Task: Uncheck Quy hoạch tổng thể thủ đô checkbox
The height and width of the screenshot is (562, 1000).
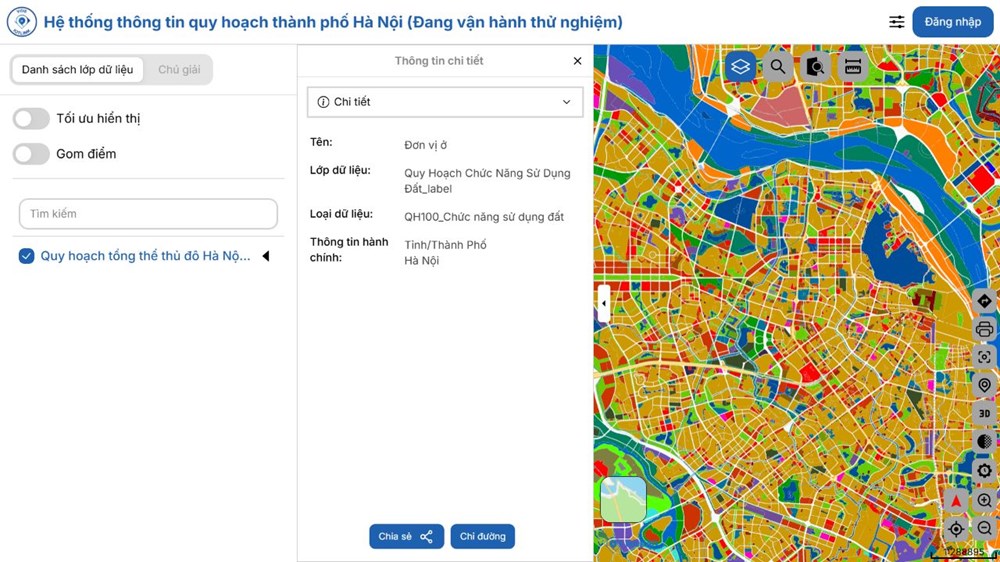Action: tap(26, 256)
